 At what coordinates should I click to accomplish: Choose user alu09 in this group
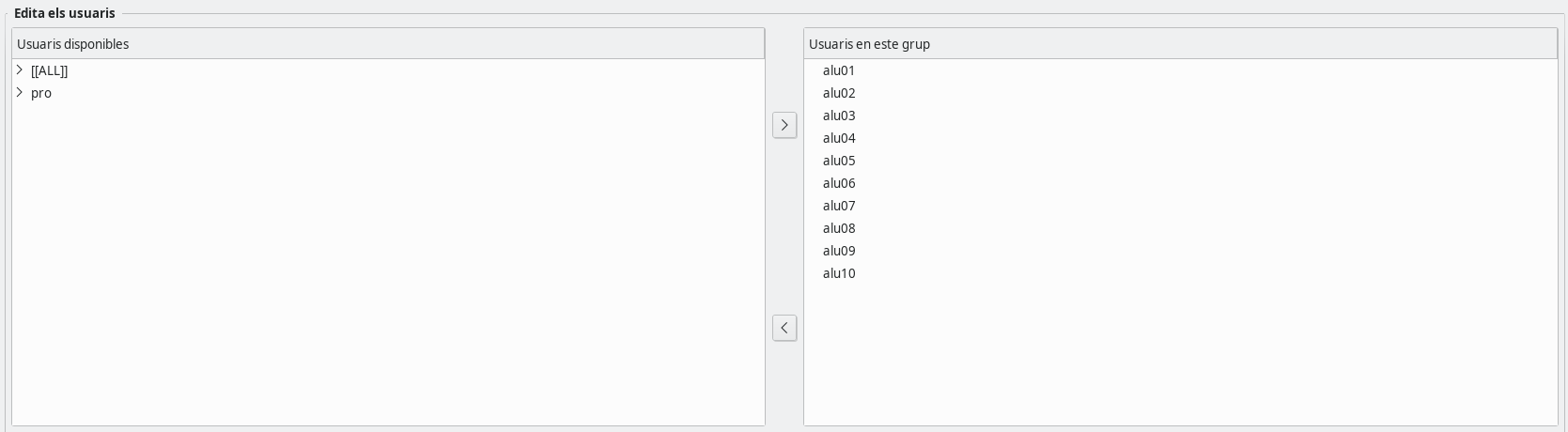pyautogui.click(x=839, y=251)
